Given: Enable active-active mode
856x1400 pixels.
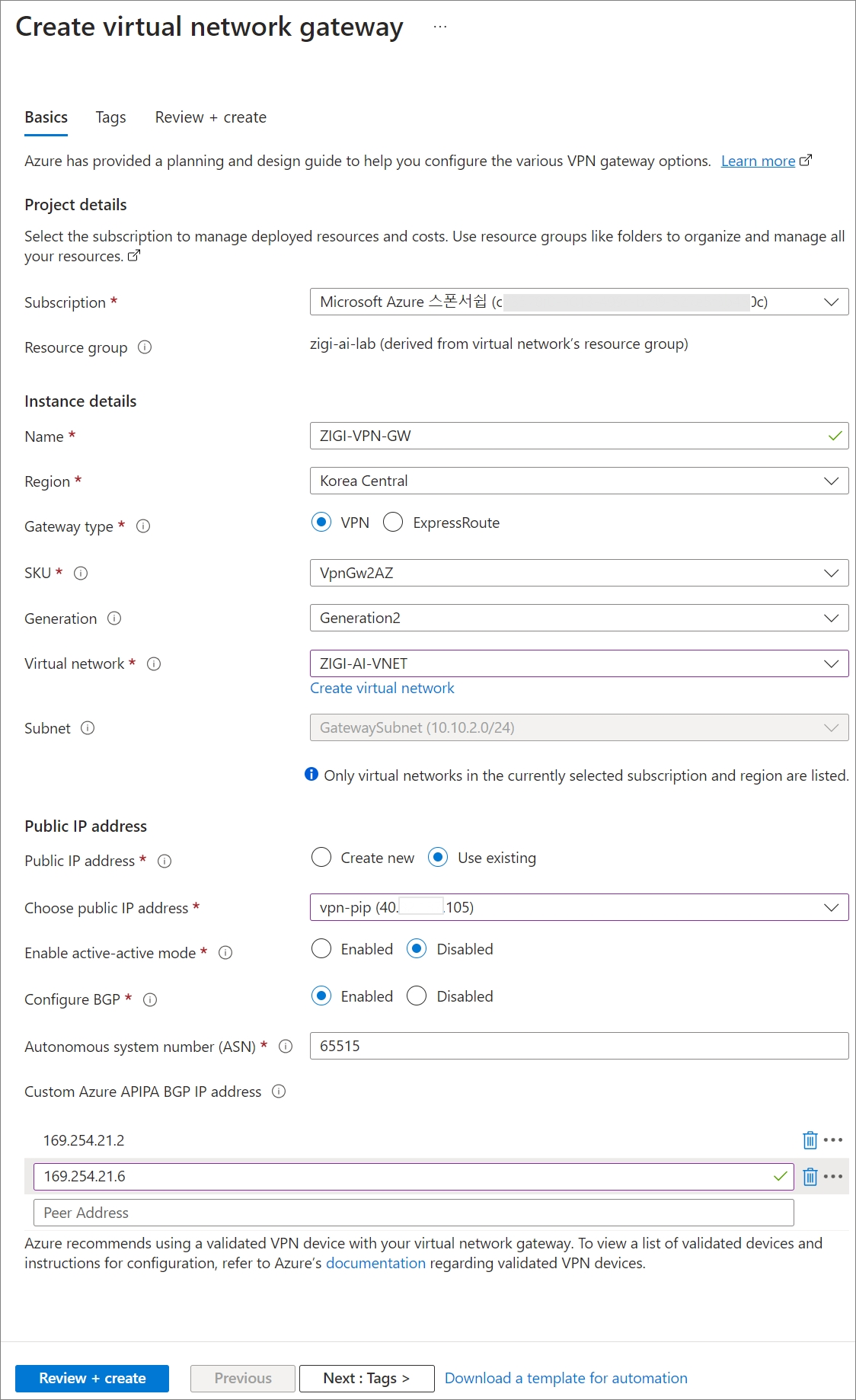Looking at the screenshot, I should tap(321, 949).
